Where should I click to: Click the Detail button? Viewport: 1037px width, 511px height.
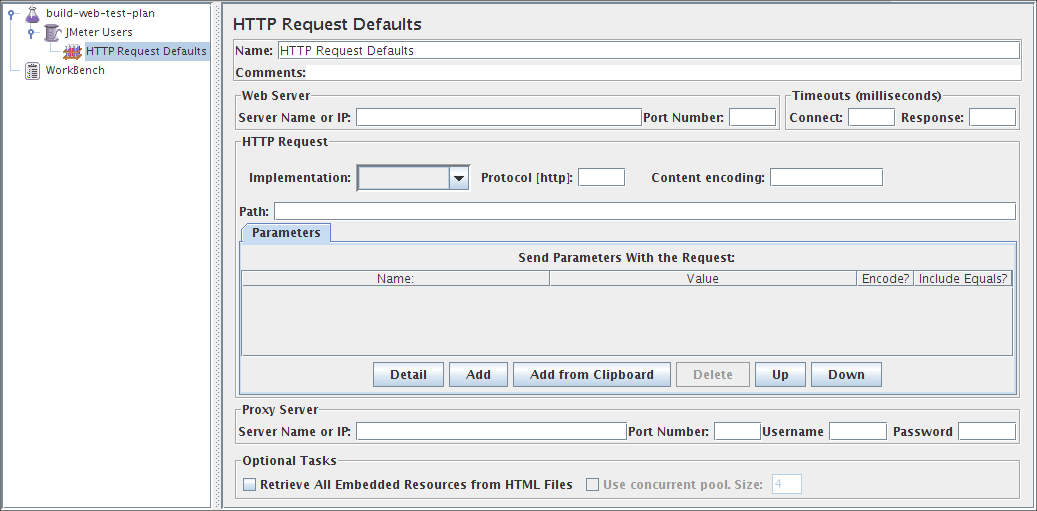tap(408, 375)
